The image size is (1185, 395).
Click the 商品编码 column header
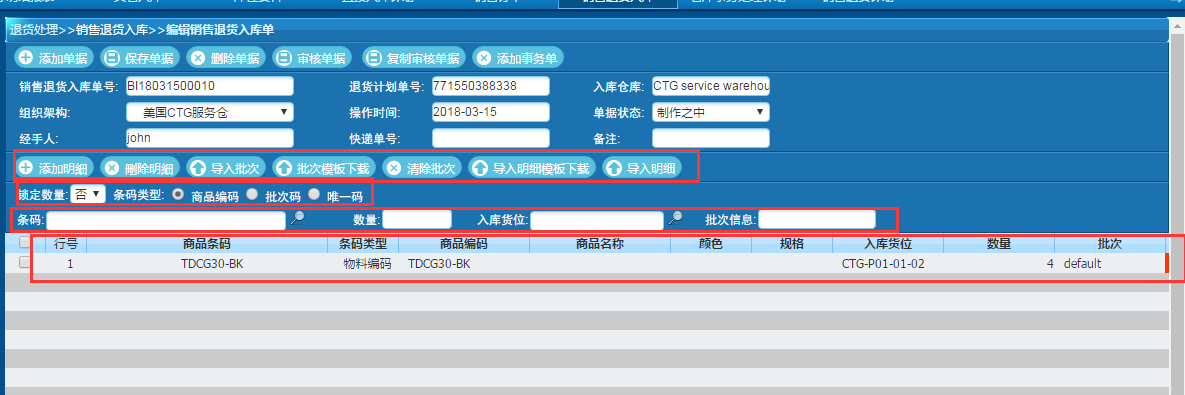(464, 244)
